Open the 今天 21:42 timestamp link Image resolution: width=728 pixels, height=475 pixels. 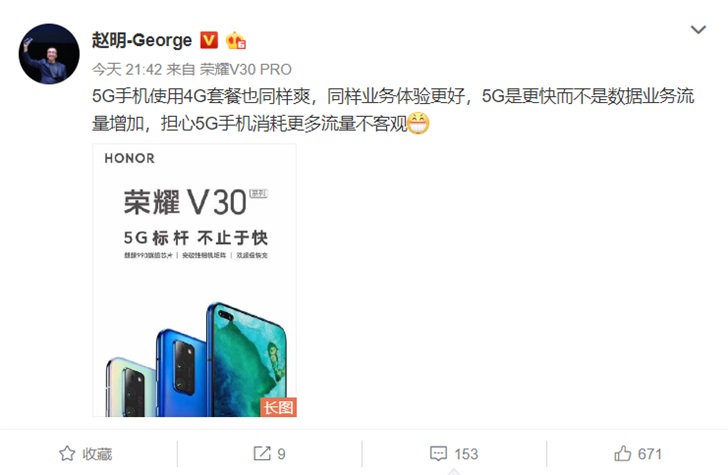[126, 70]
